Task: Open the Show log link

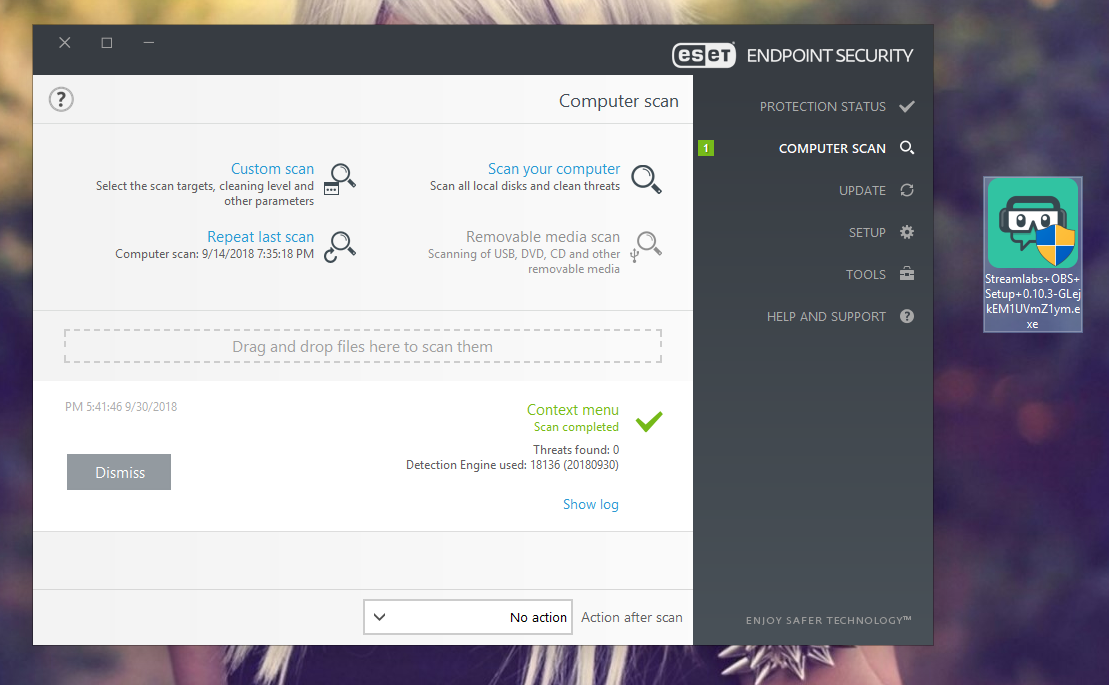Action: coord(591,504)
